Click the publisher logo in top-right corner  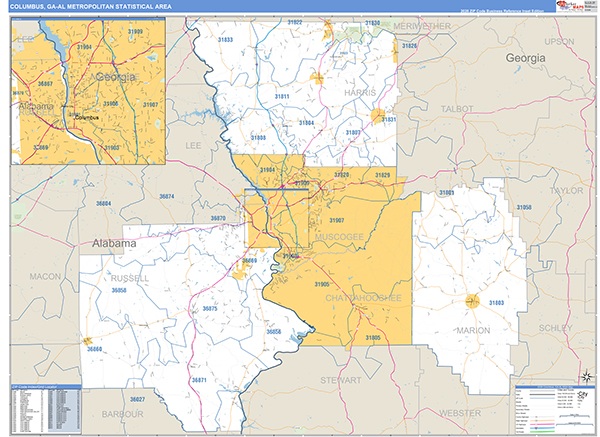coord(574,8)
